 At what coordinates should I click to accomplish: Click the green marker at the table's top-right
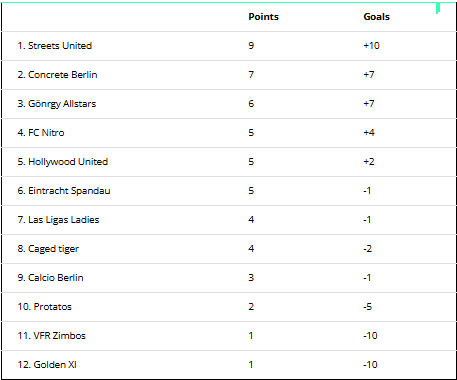click(438, 8)
